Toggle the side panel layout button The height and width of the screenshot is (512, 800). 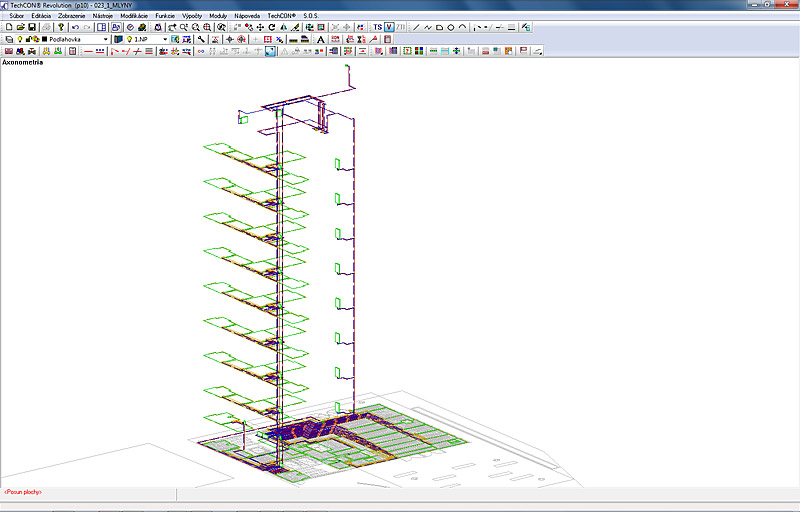pyautogui.click(x=102, y=27)
